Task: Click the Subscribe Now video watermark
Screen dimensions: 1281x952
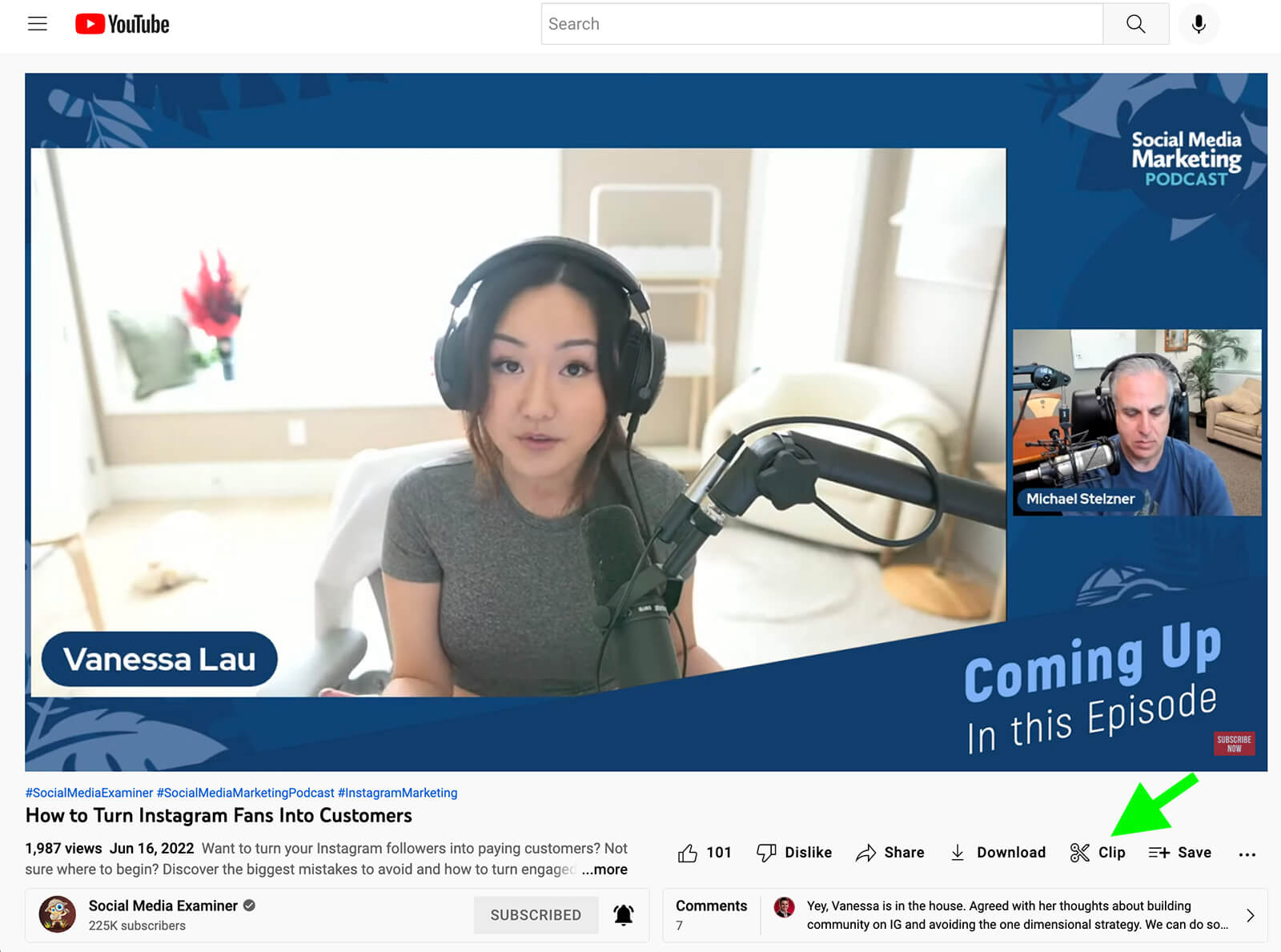Action: click(x=1234, y=744)
